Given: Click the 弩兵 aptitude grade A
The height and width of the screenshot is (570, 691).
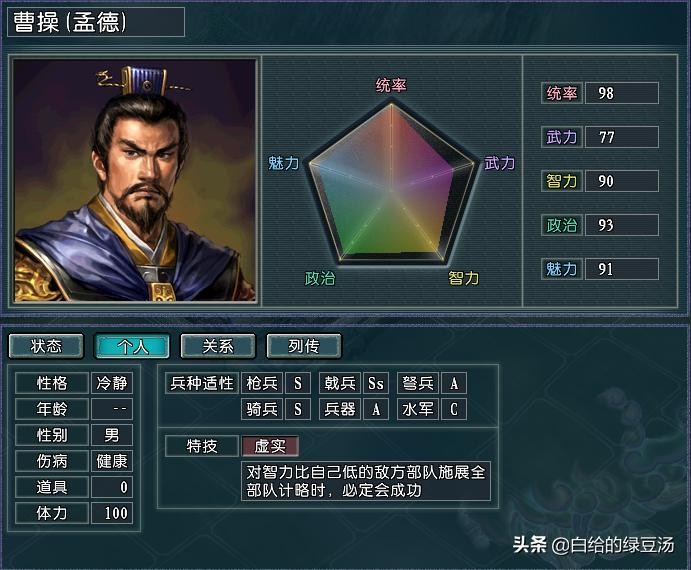Looking at the screenshot, I should 454,383.
